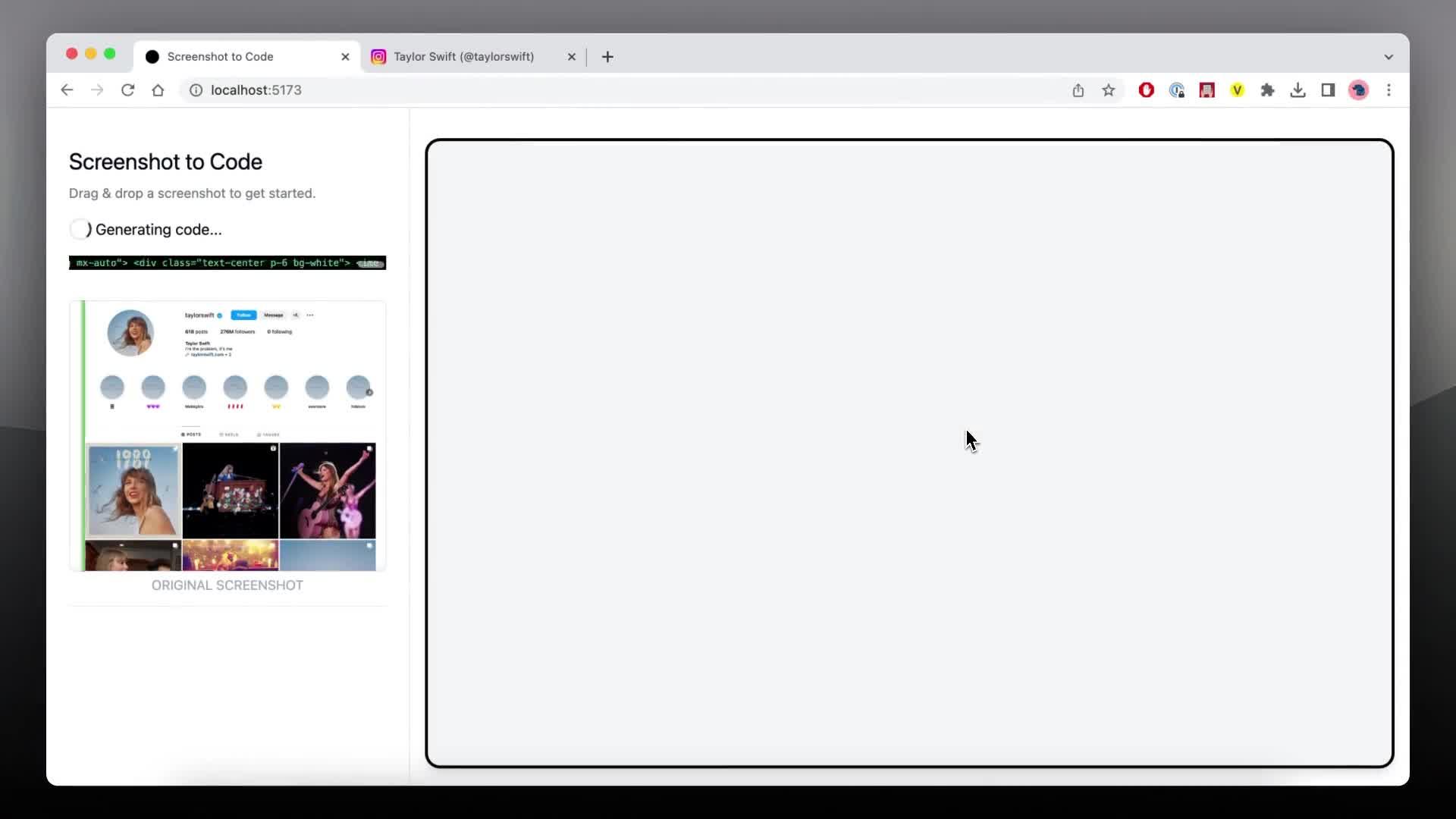Open the three-dot browser menu
This screenshot has width=1456, height=819.
(1389, 89)
